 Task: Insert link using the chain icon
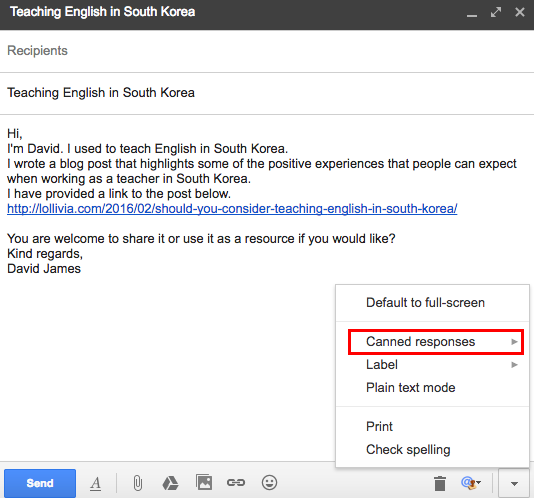[x=236, y=483]
